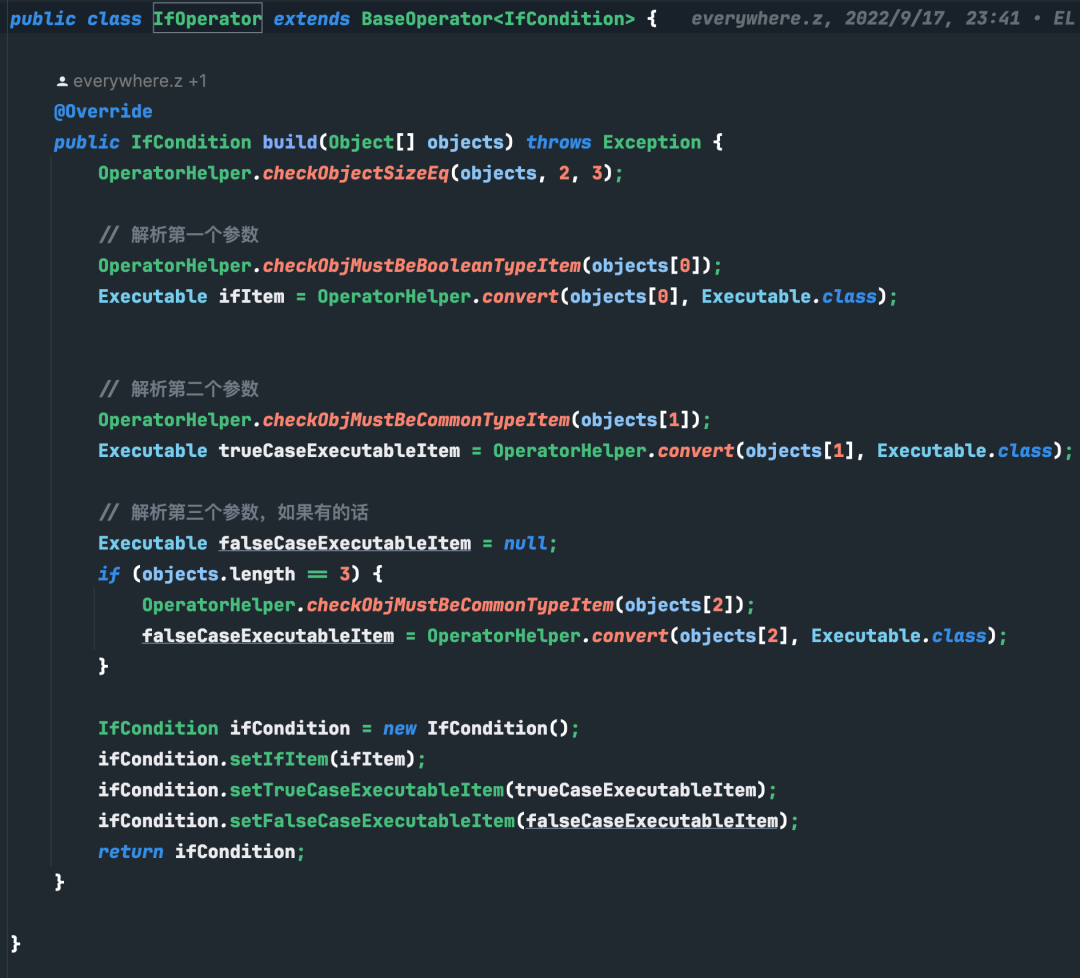Click the BaseOperator superclass name
The width and height of the screenshot is (1080, 978).
[x=427, y=19]
